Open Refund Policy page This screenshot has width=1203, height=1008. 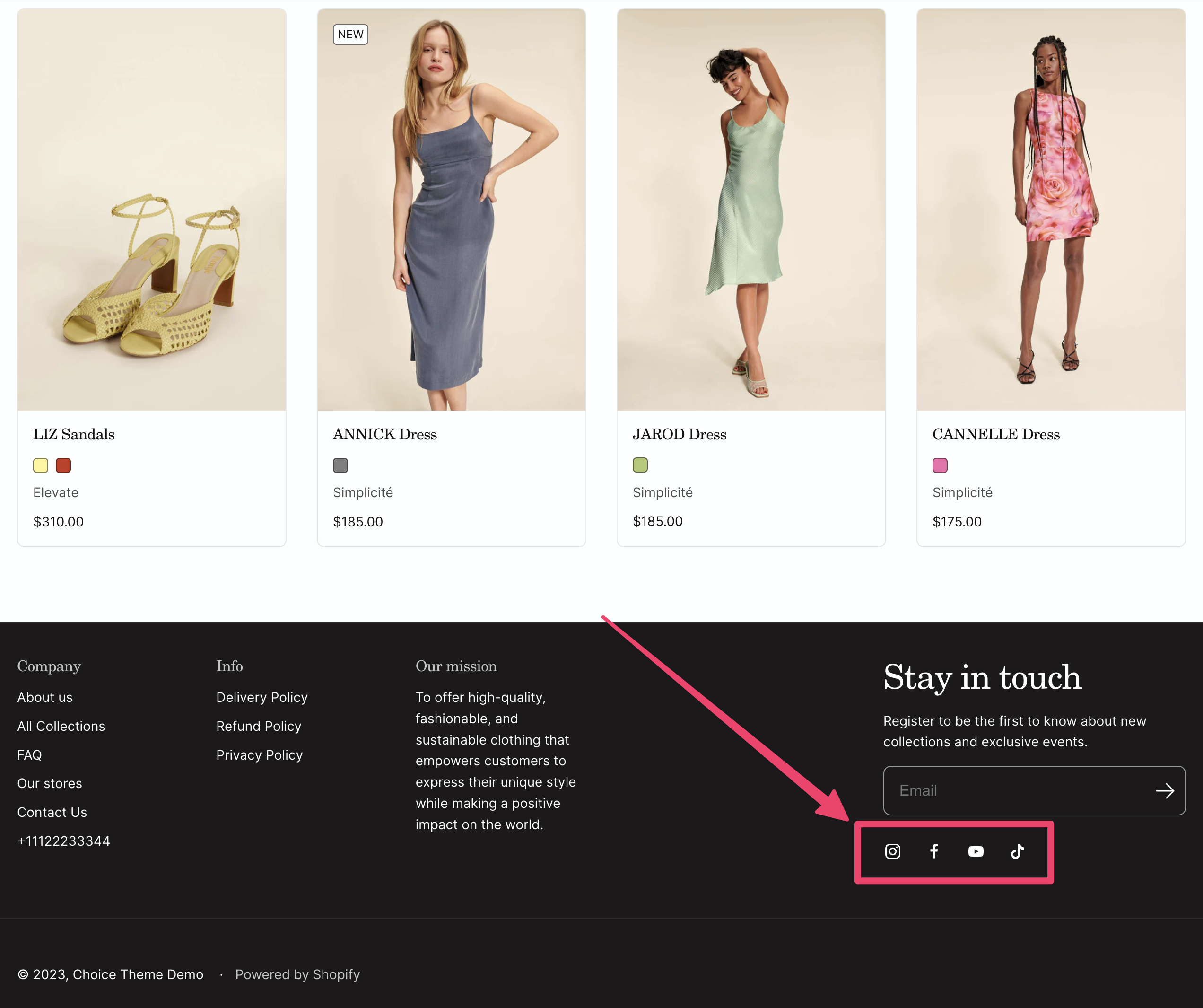[258, 726]
